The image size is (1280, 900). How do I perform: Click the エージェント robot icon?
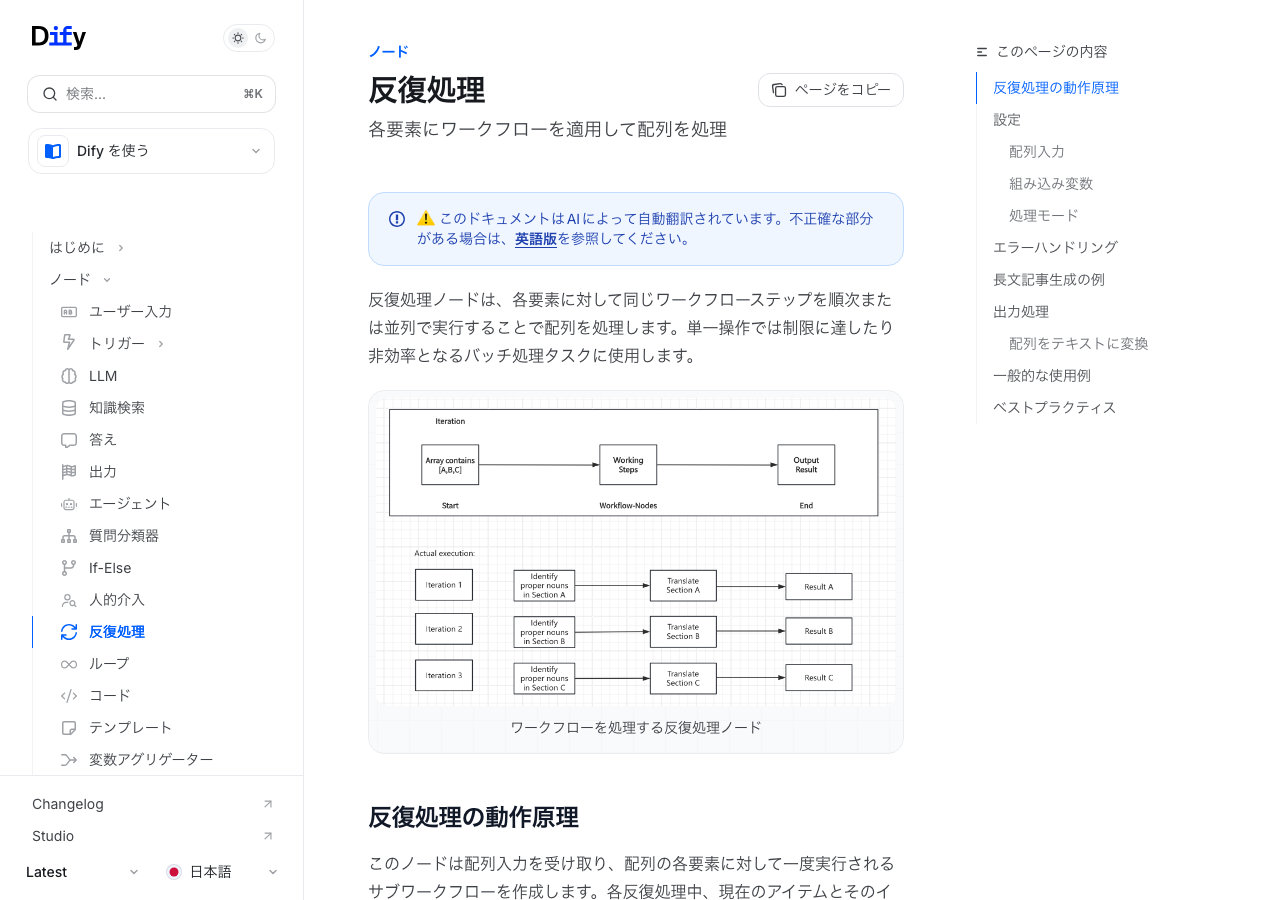click(x=69, y=504)
